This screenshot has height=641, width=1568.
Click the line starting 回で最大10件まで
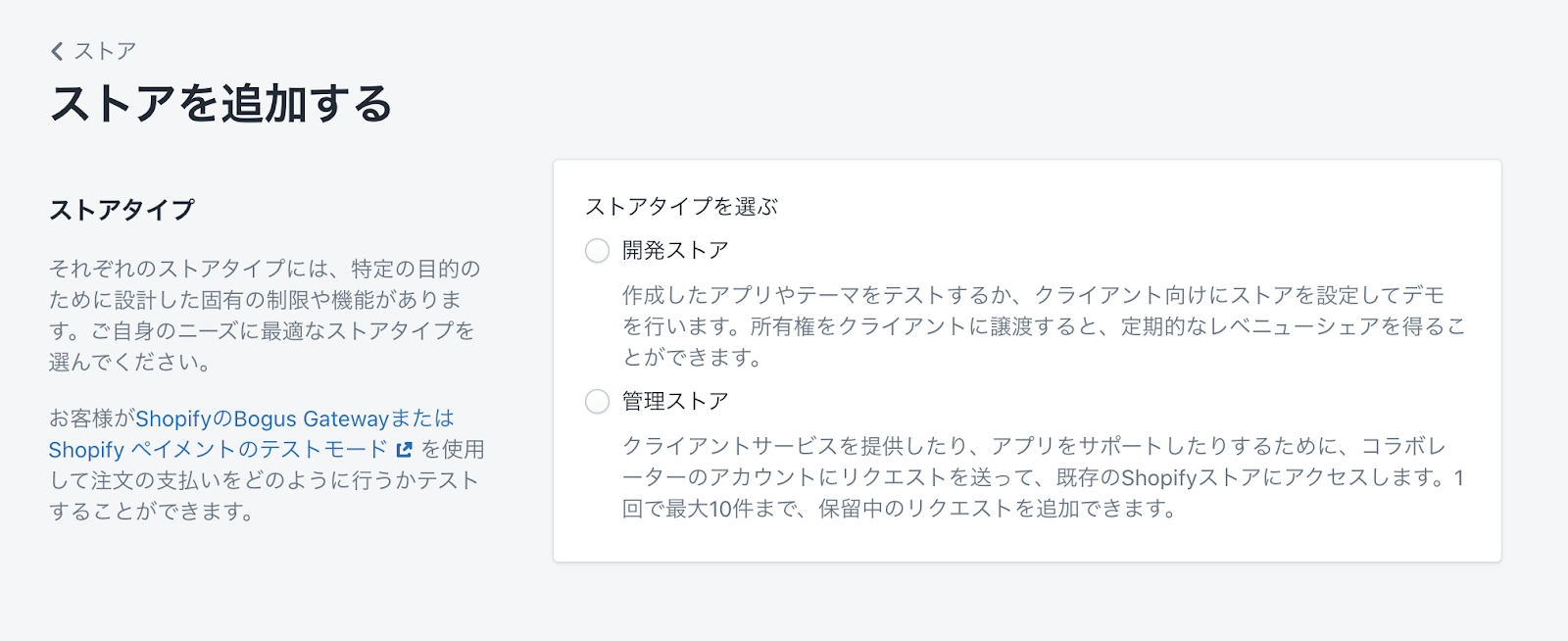tap(899, 509)
